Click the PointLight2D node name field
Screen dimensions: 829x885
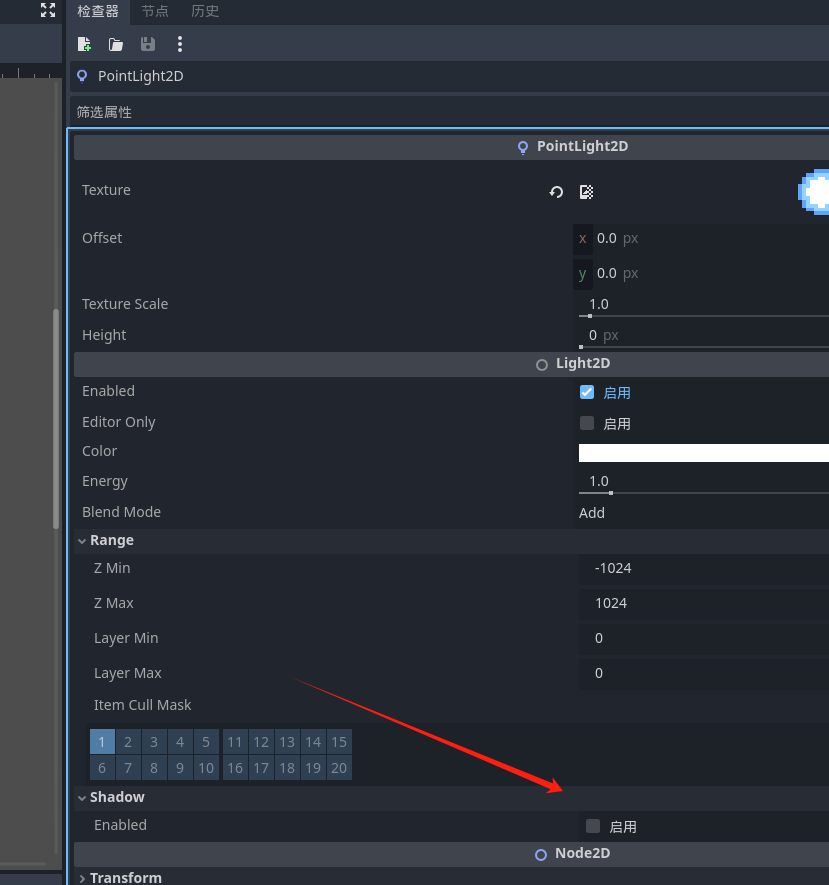(x=450, y=76)
